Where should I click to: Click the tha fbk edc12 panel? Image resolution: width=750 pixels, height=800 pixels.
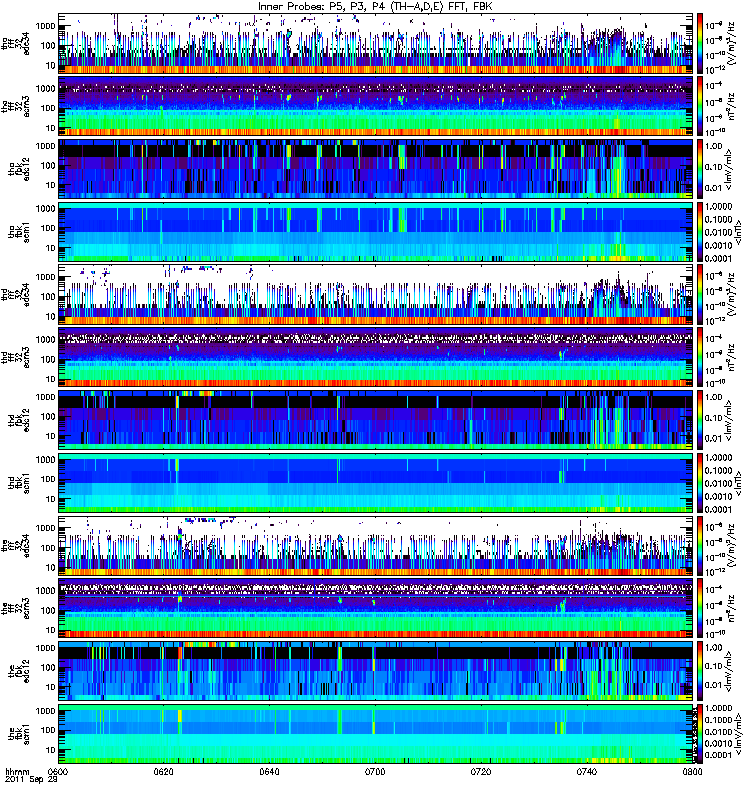pyautogui.click(x=376, y=169)
